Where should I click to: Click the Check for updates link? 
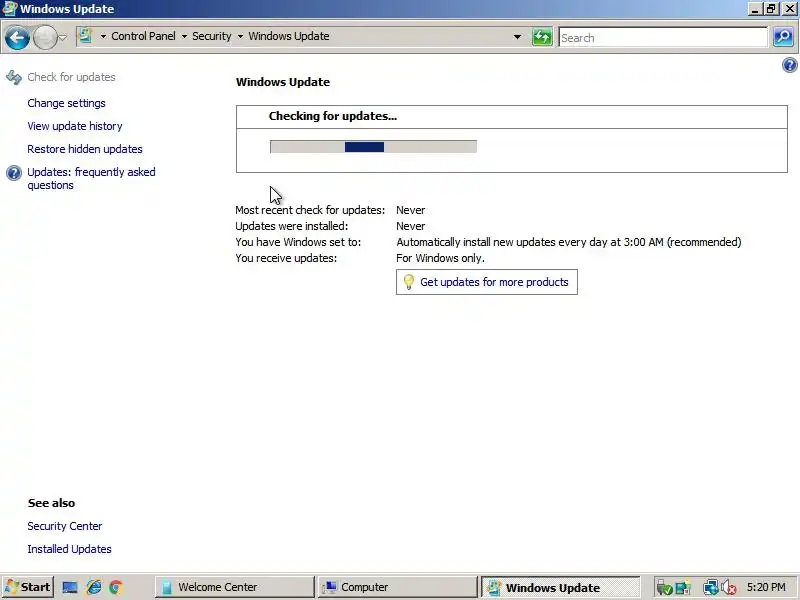[71, 77]
